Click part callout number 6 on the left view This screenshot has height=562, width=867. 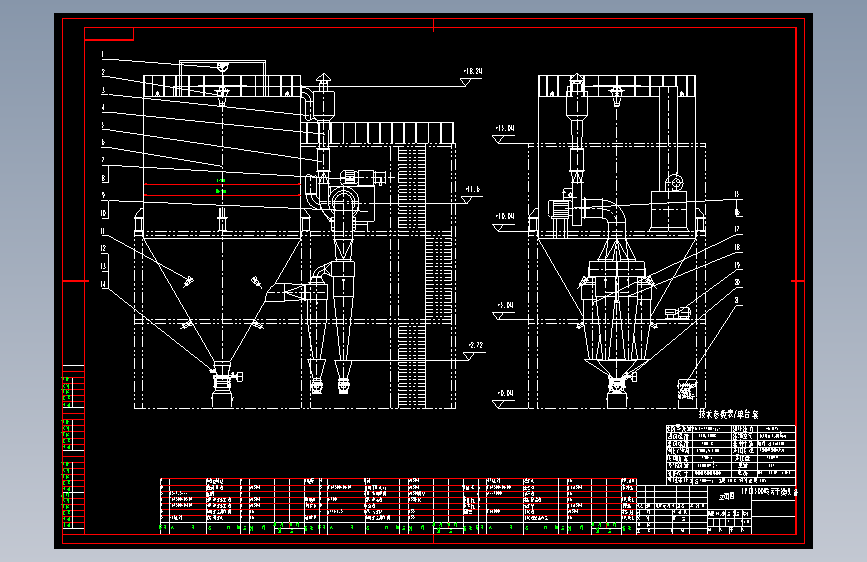pyautogui.click(x=103, y=142)
